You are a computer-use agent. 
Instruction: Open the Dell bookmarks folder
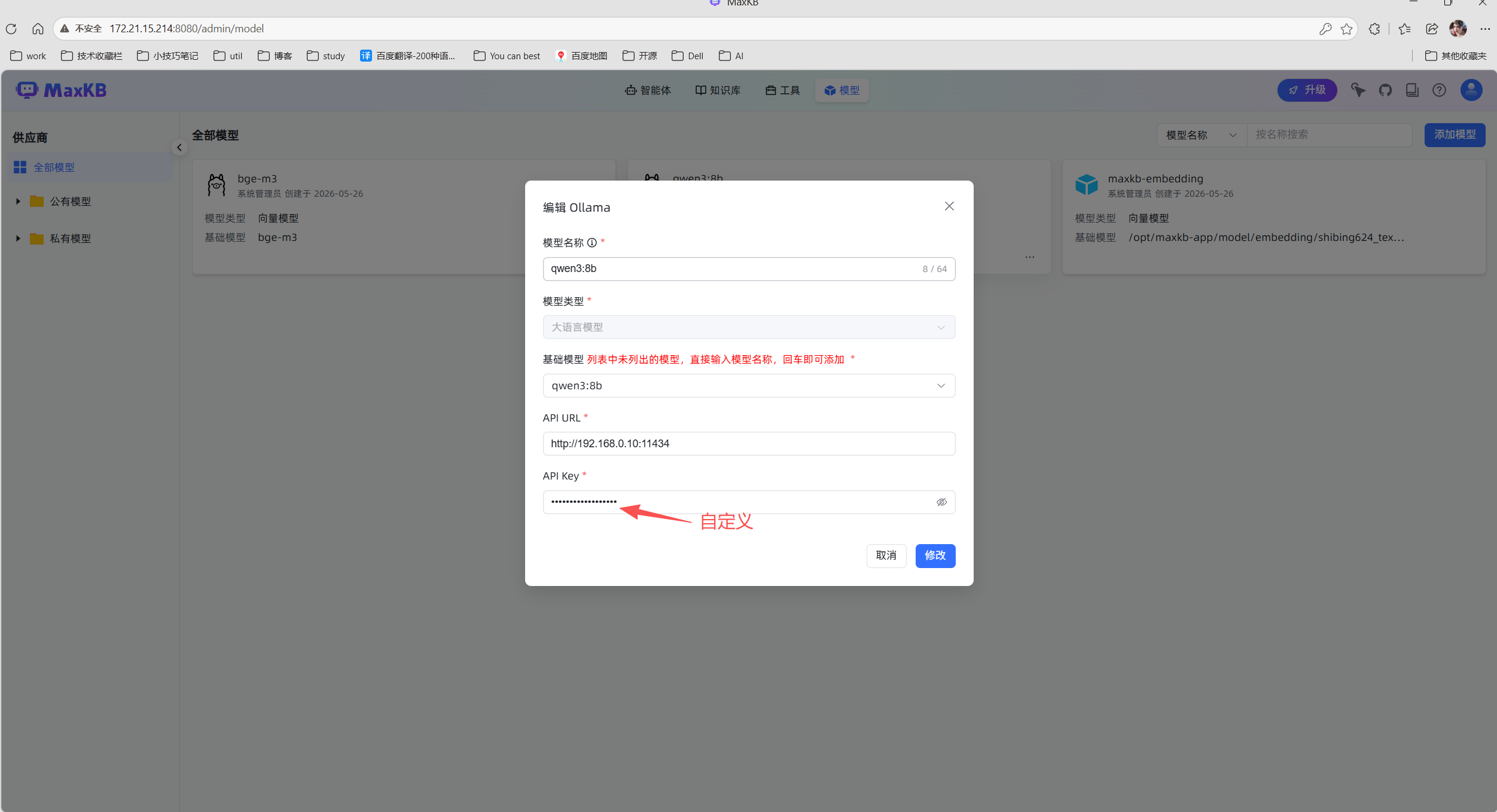(x=688, y=56)
